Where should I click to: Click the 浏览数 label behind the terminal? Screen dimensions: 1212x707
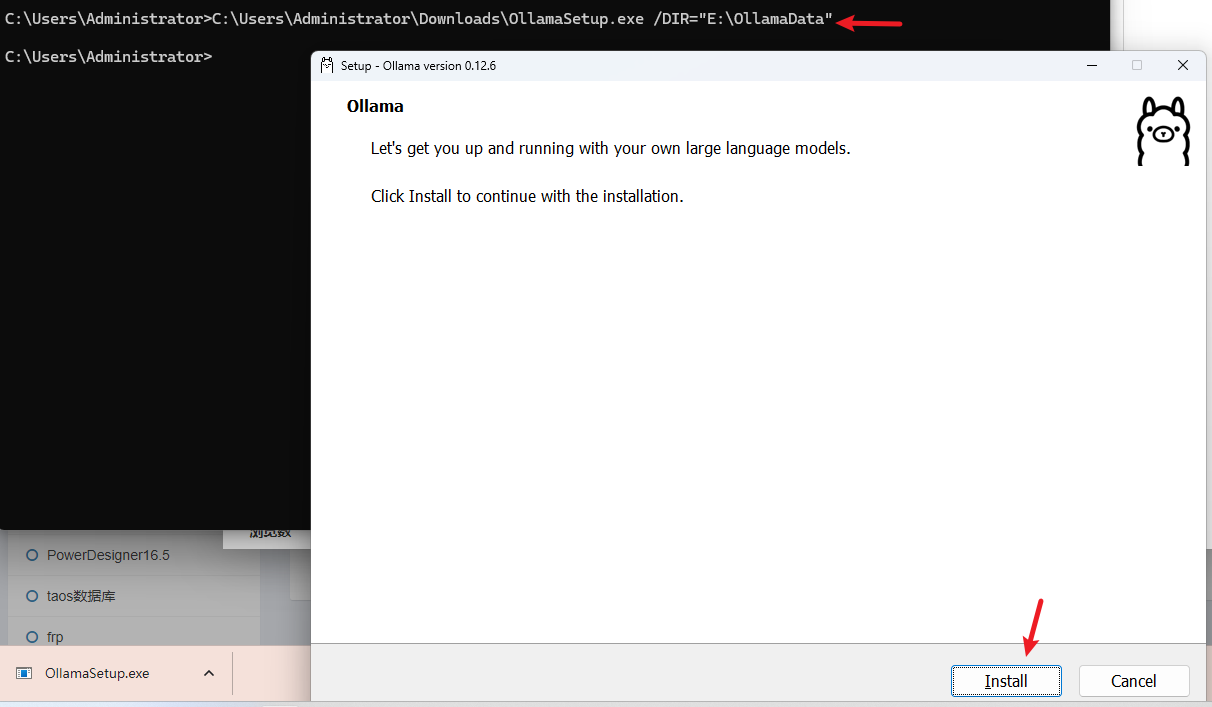(268, 535)
